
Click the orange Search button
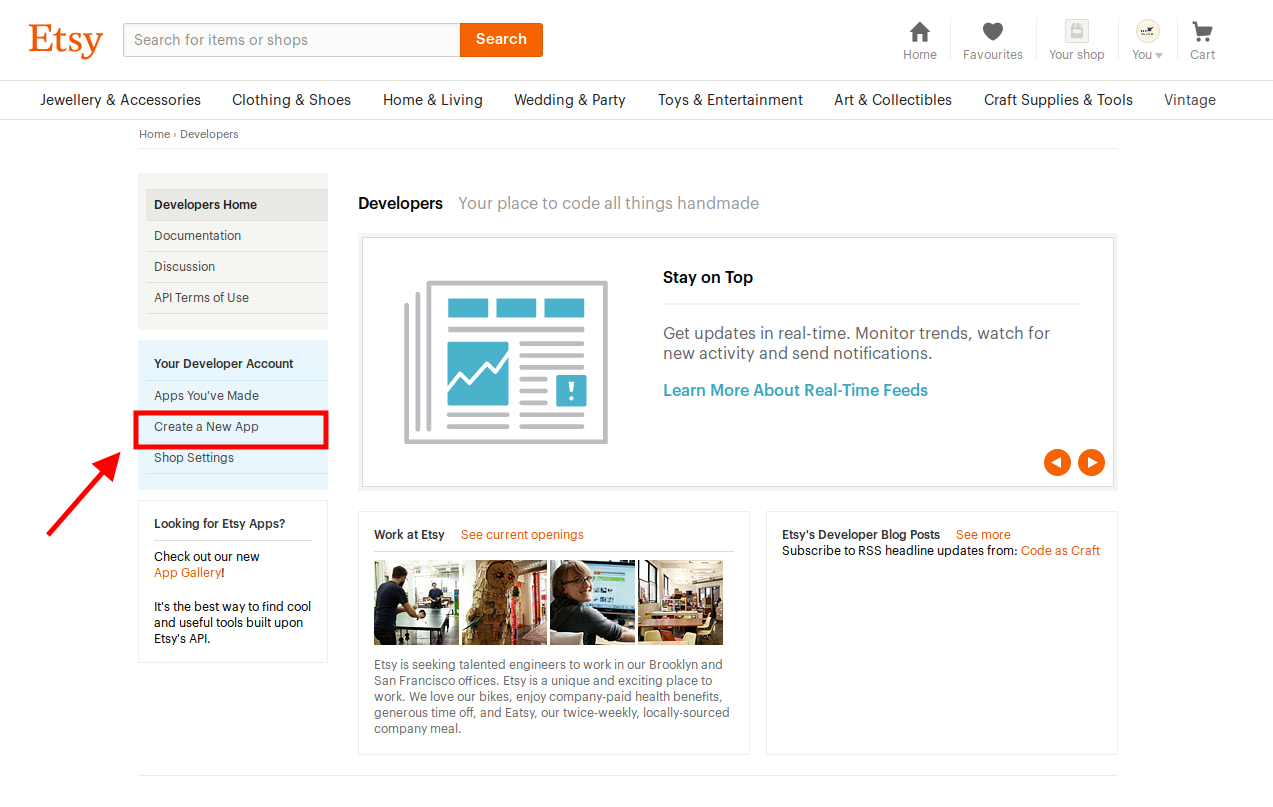click(x=501, y=40)
